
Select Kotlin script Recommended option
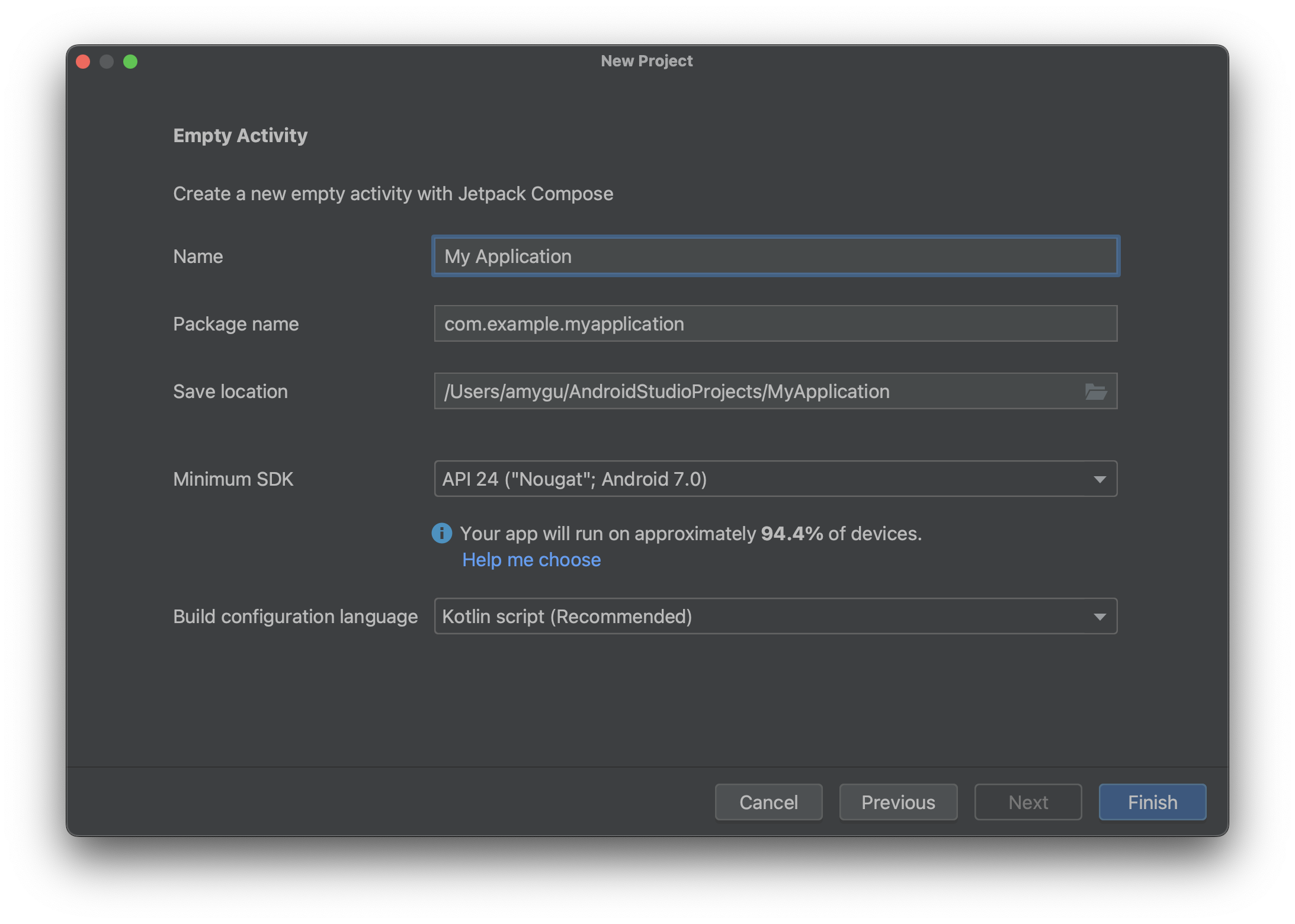point(774,617)
